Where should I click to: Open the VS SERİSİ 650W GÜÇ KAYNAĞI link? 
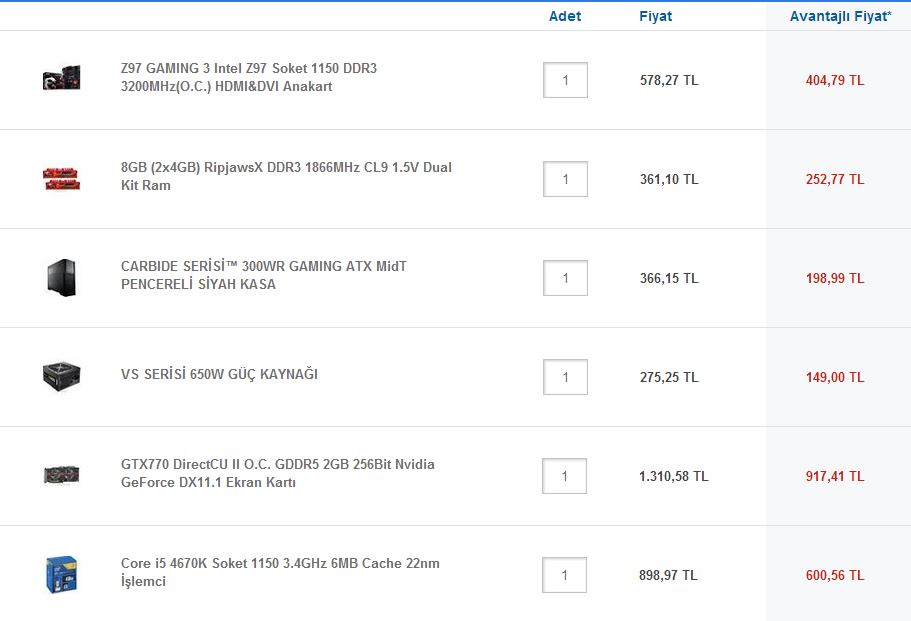coord(219,374)
